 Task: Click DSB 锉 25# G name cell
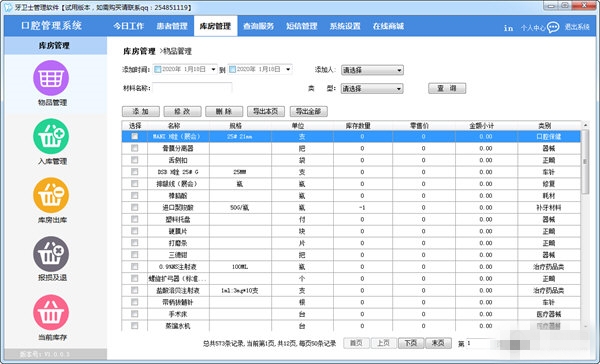[x=178, y=172]
